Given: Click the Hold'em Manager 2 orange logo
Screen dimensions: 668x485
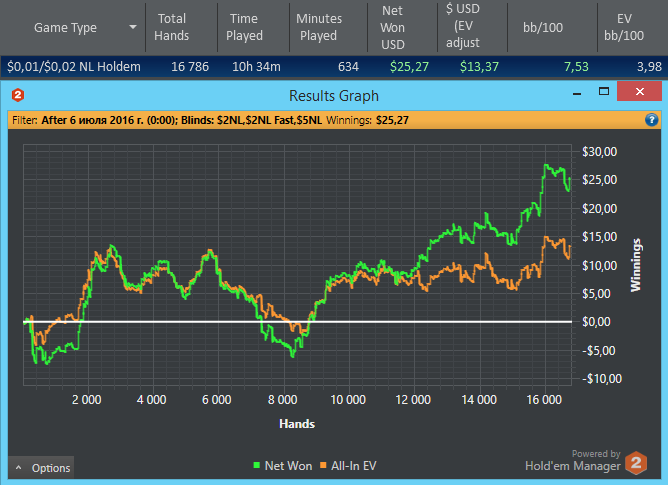Looking at the screenshot, I should coord(636,463).
